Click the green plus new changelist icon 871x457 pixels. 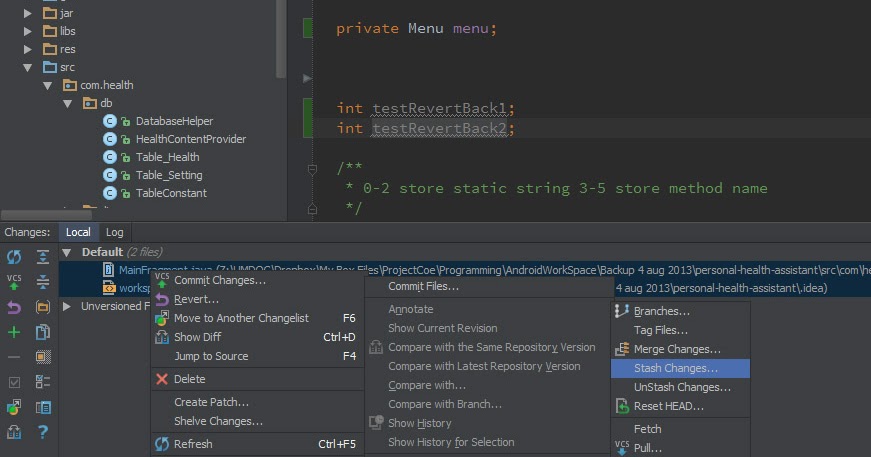(x=14, y=332)
